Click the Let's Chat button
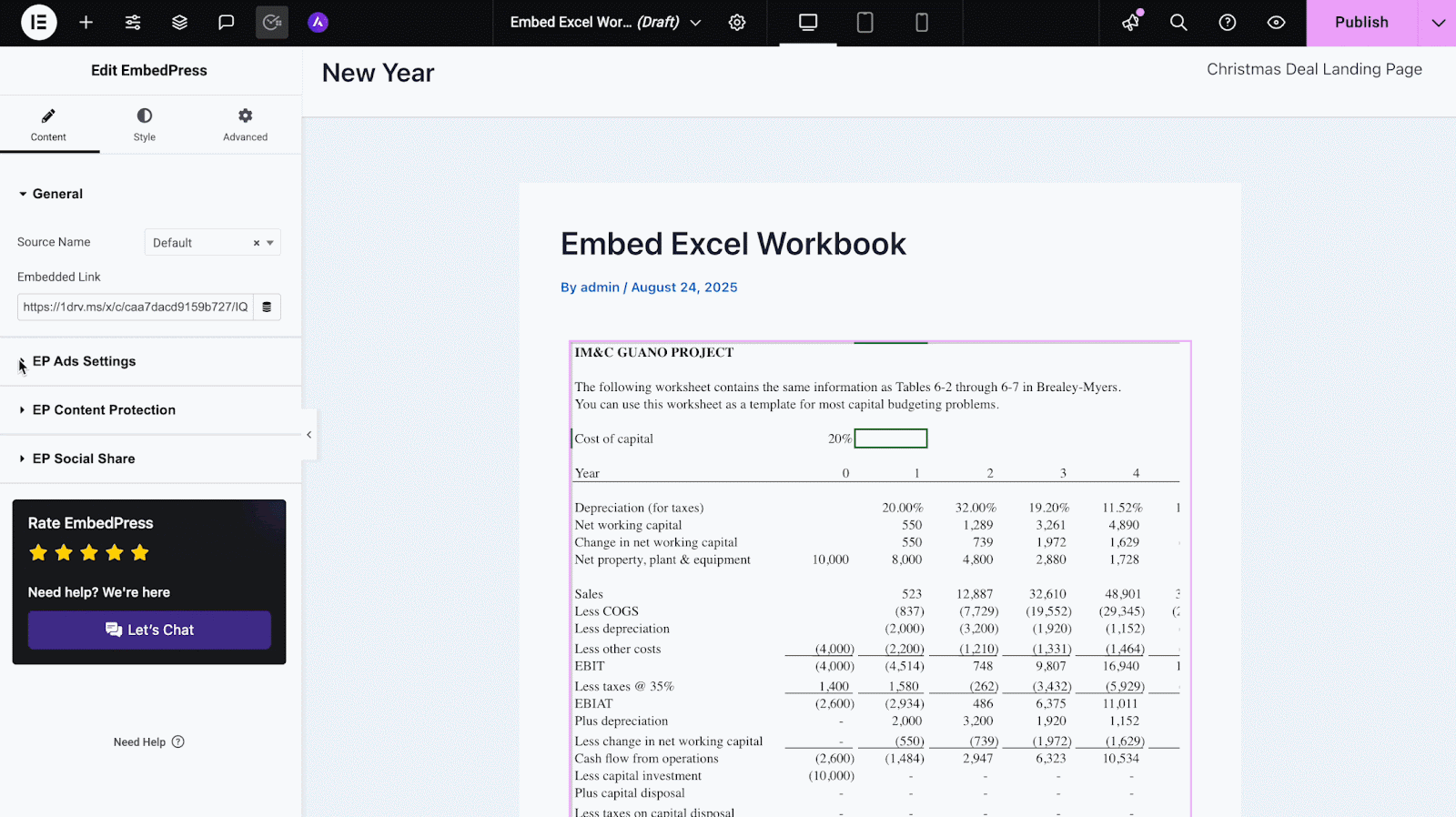Viewport: 1456px width, 817px height. (149, 630)
